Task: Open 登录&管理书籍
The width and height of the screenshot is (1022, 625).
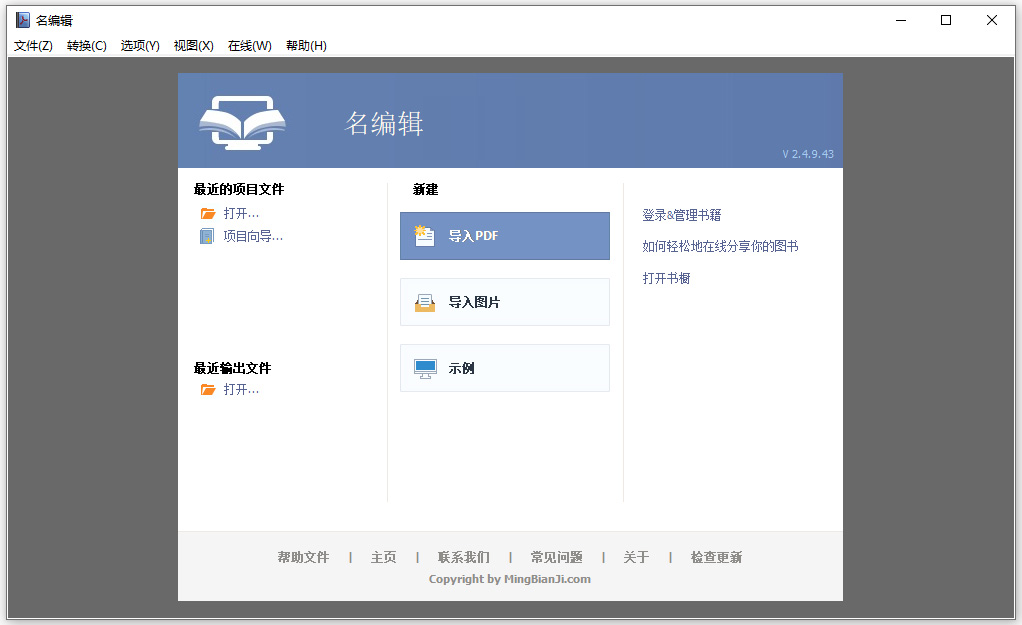Action: click(682, 214)
